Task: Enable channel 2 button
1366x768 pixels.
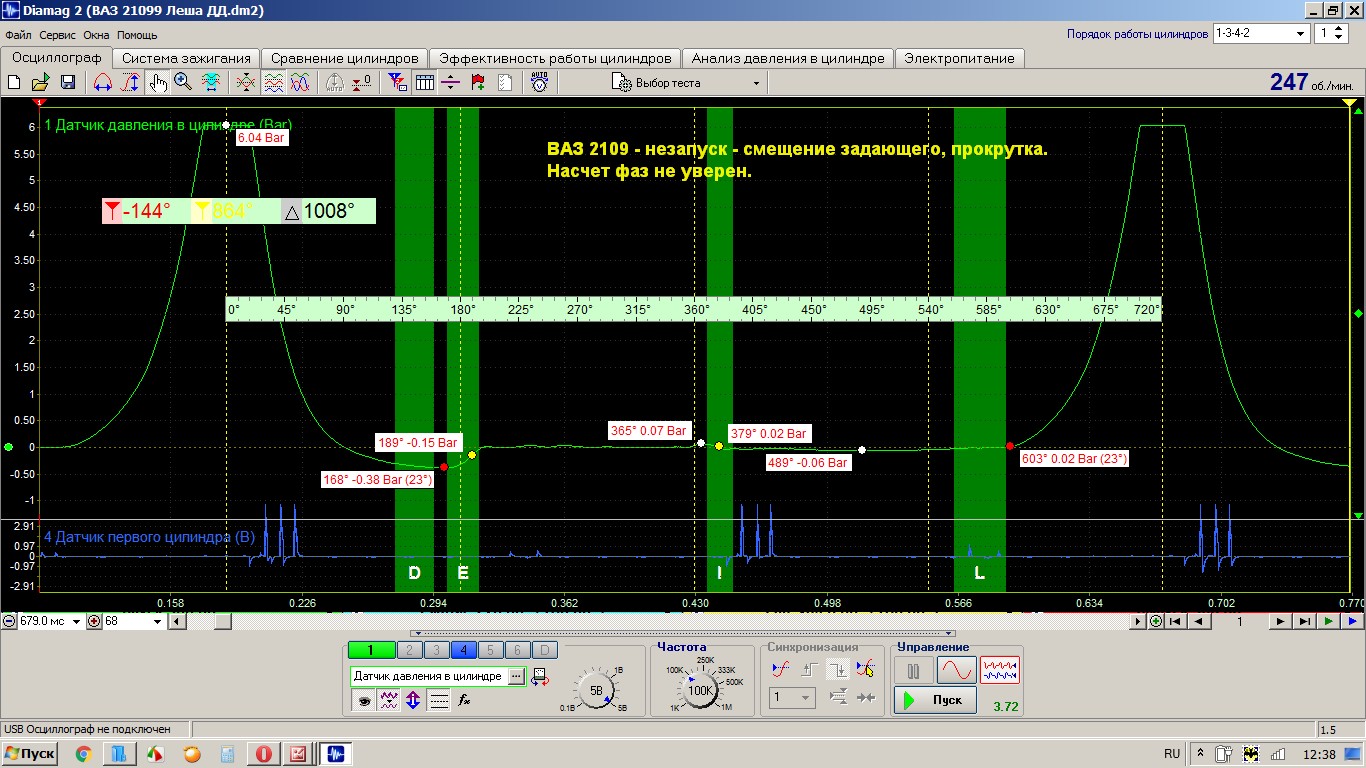Action: [409, 650]
